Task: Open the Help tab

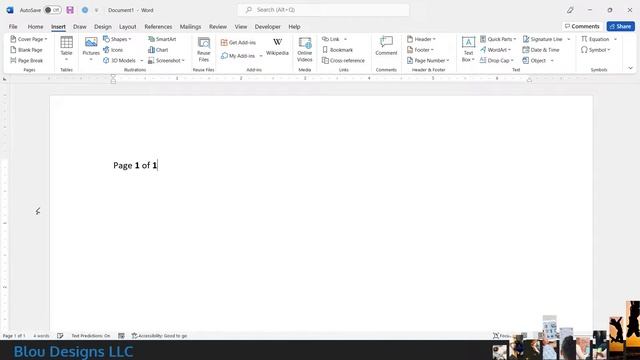Action: point(294,27)
